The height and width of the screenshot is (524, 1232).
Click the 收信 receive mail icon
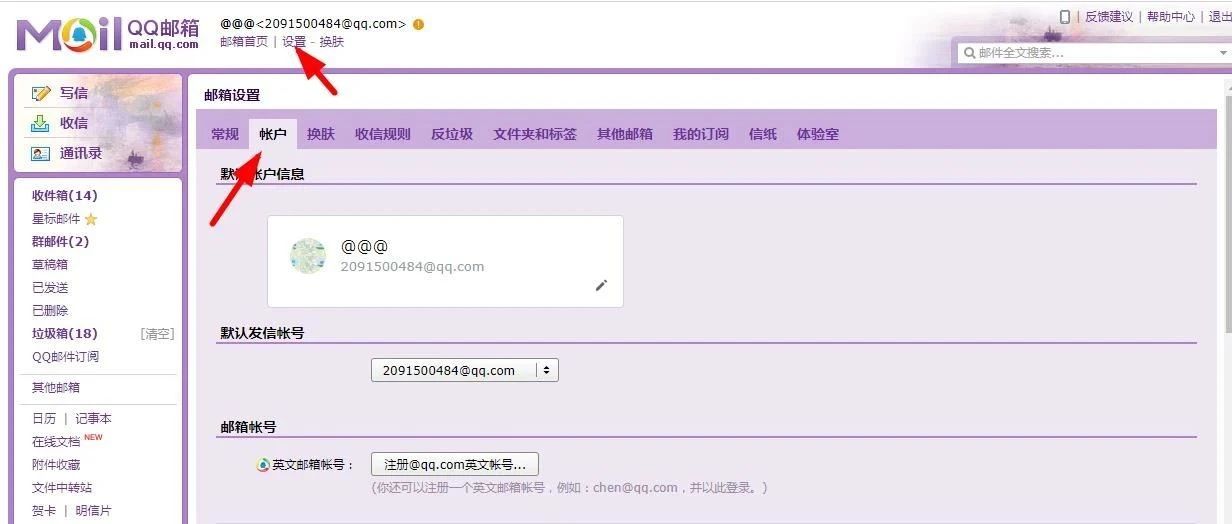(41, 123)
